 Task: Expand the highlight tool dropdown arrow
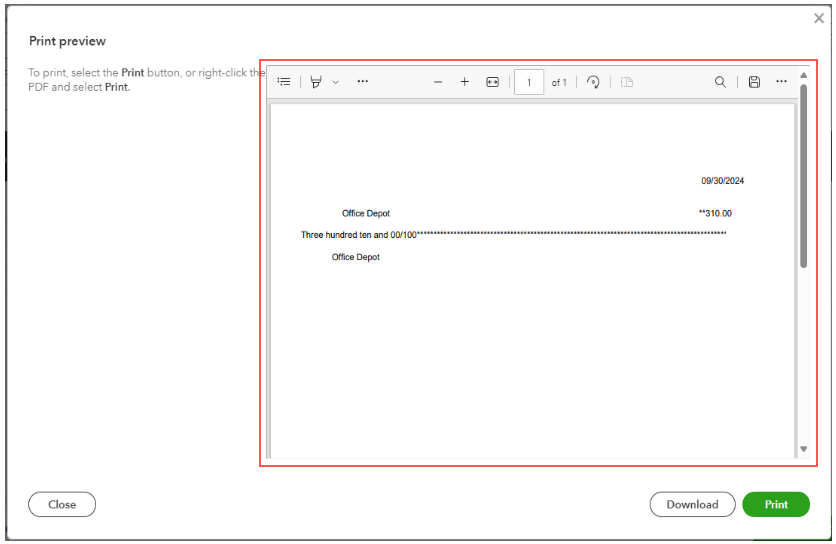click(335, 82)
